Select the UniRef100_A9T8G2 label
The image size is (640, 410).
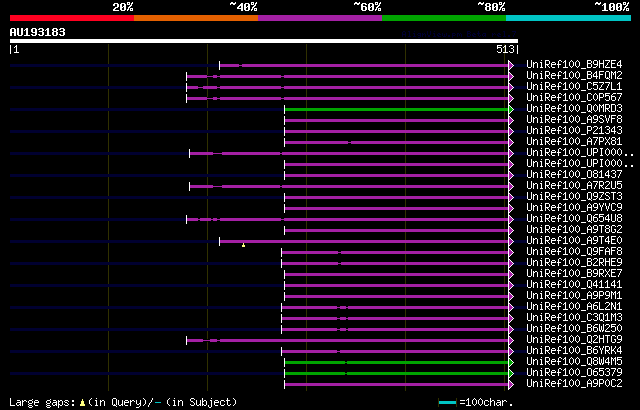point(574,230)
